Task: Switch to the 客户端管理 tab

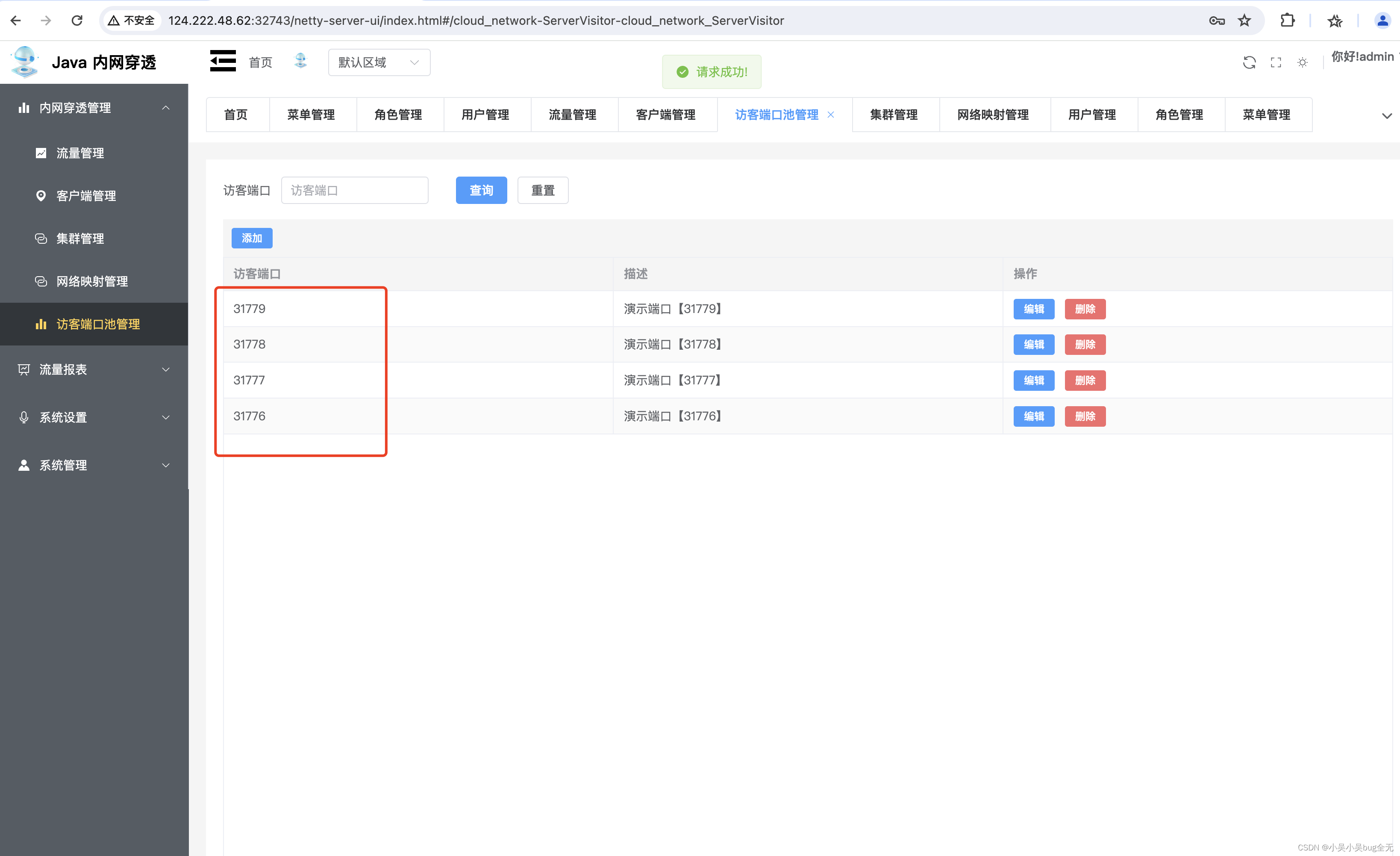Action: 667,115
